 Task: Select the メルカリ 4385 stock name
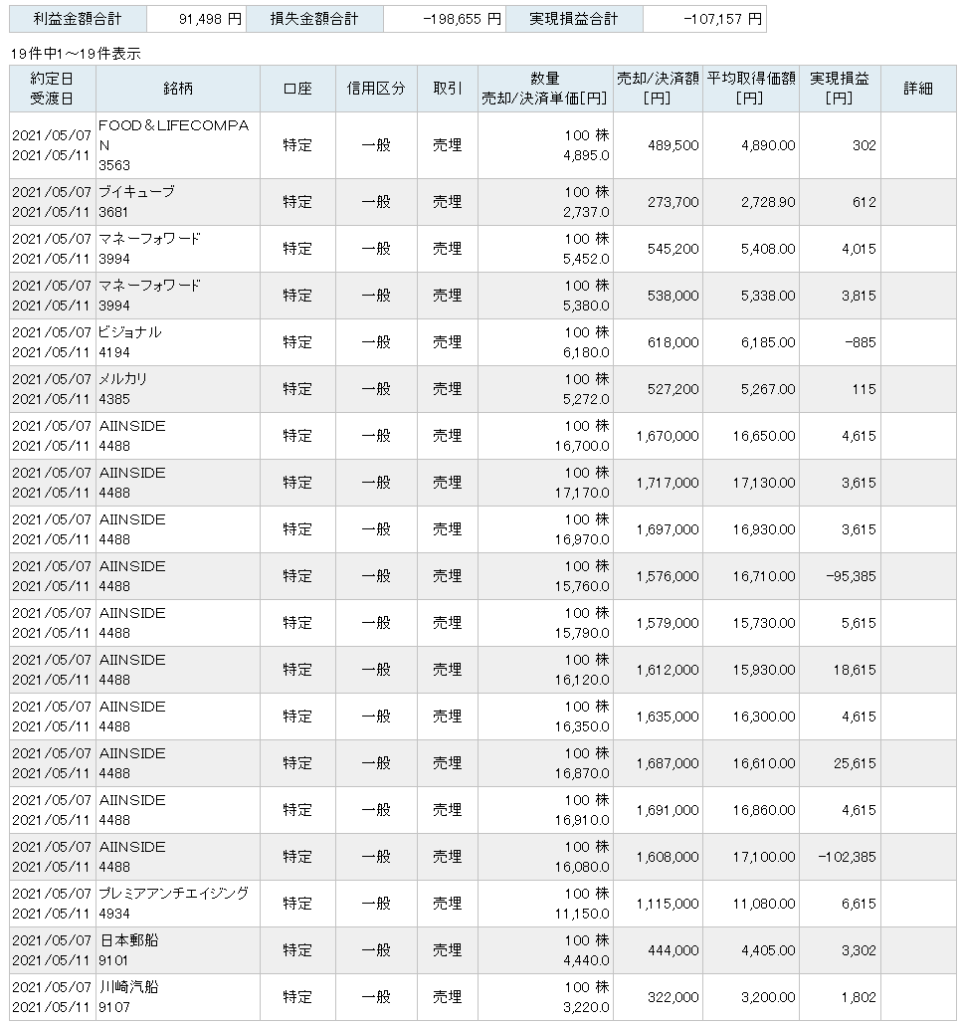122,389
